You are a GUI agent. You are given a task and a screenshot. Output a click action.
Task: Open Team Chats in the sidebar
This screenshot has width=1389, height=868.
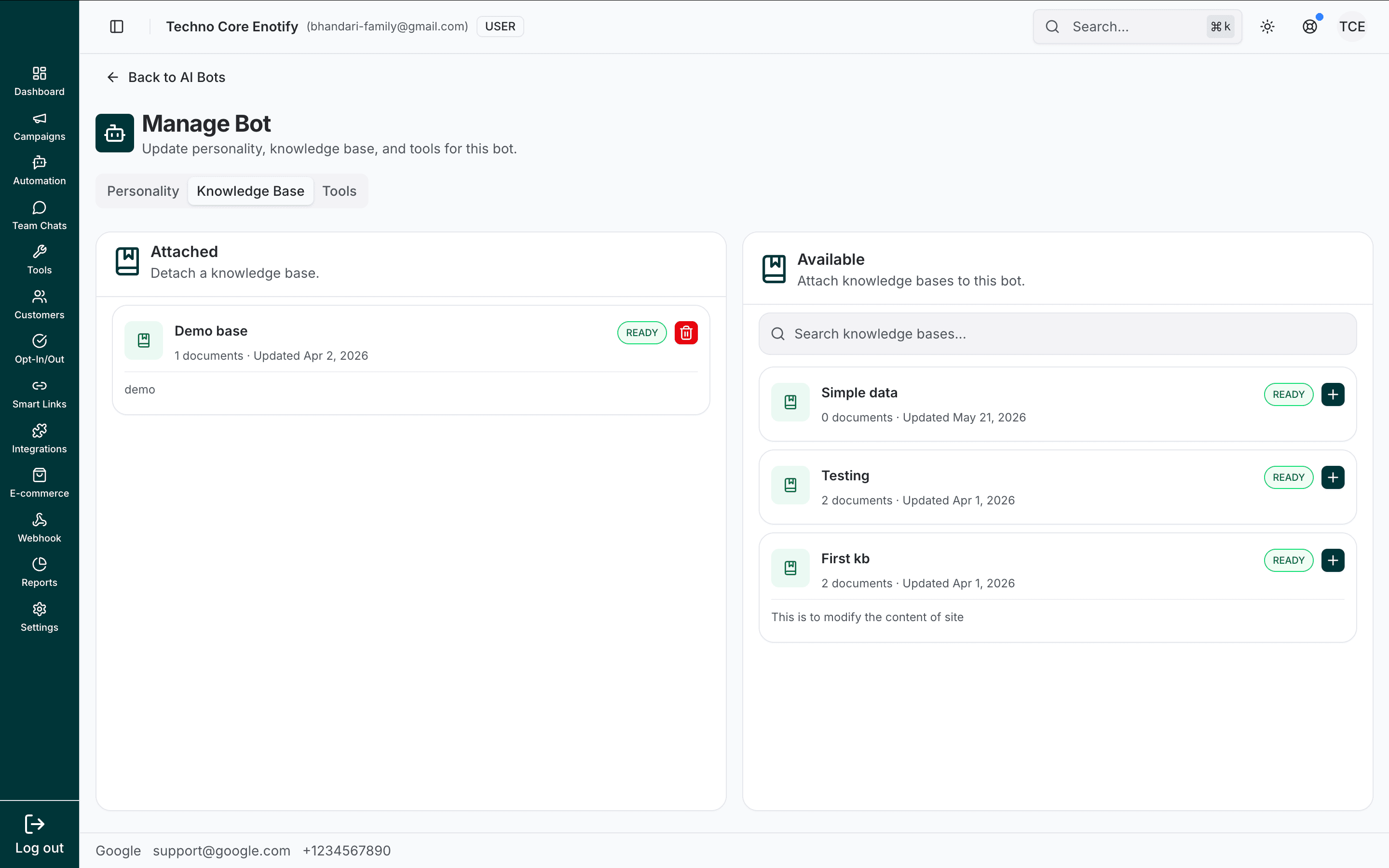[39, 216]
